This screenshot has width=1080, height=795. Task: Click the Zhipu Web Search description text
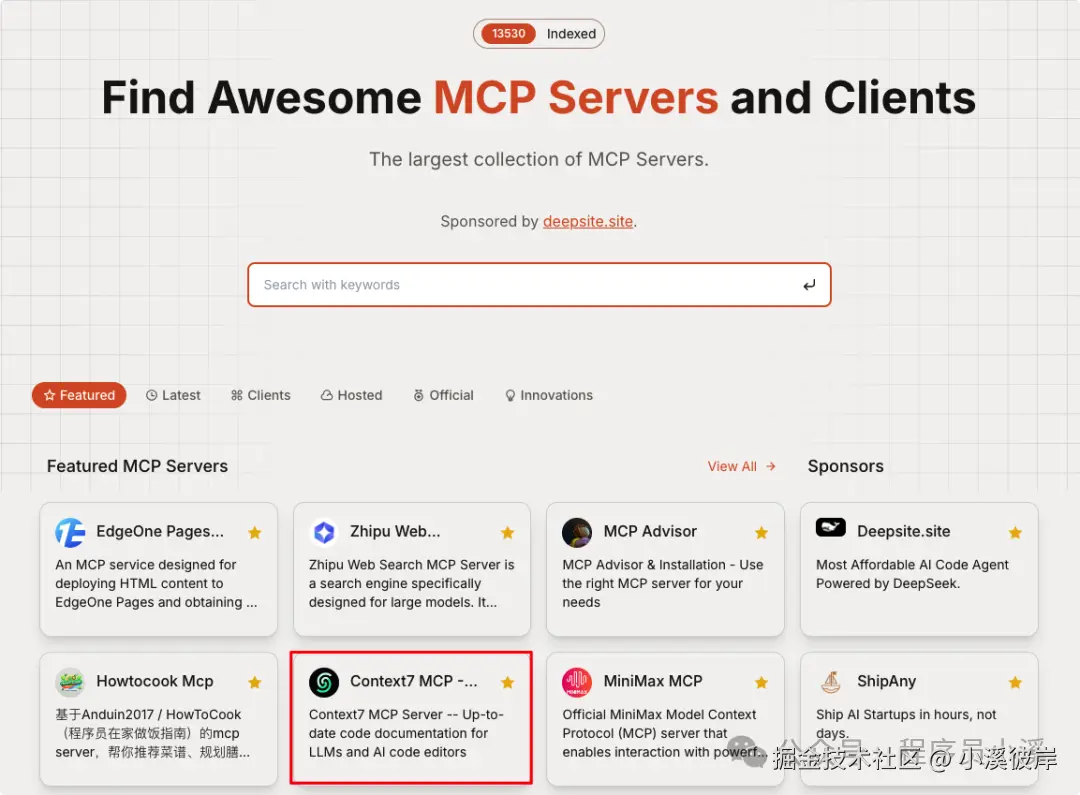pyautogui.click(x=411, y=583)
